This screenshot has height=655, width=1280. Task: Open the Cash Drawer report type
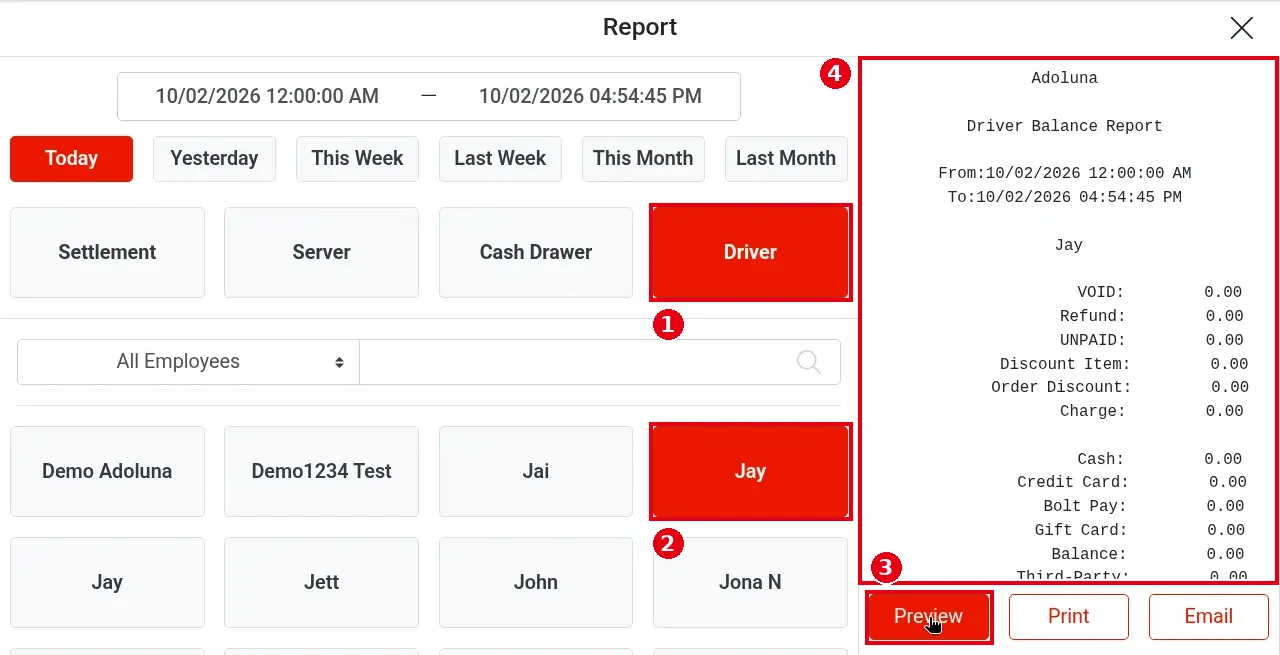tap(536, 252)
